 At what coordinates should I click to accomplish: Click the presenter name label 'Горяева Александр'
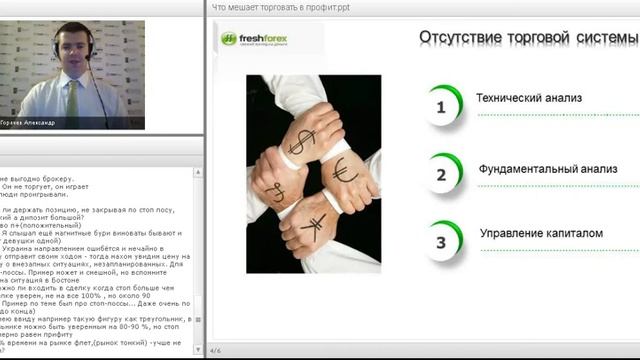27,122
